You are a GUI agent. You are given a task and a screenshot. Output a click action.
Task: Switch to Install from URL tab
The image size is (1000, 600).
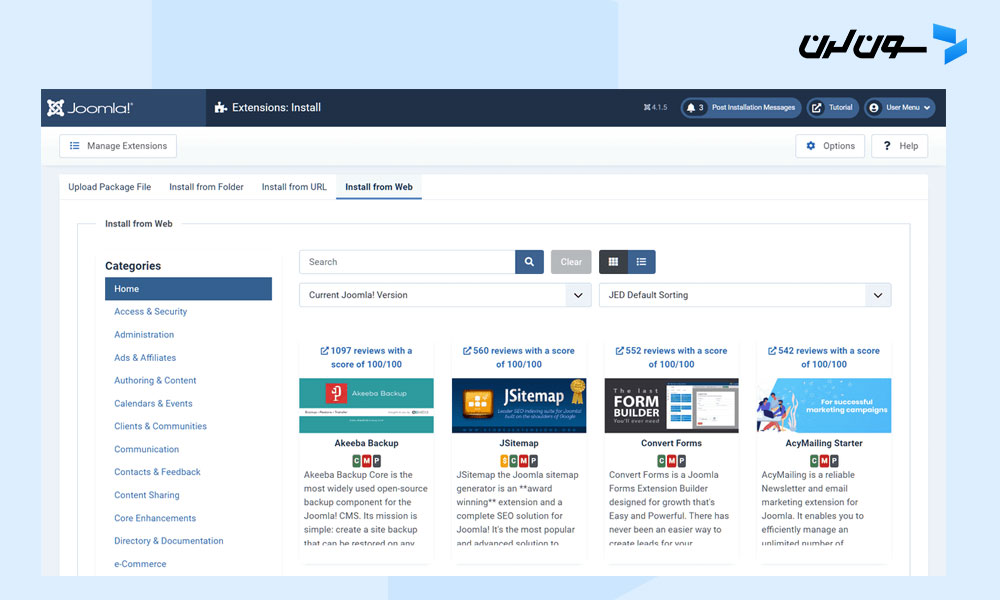pyautogui.click(x=294, y=187)
